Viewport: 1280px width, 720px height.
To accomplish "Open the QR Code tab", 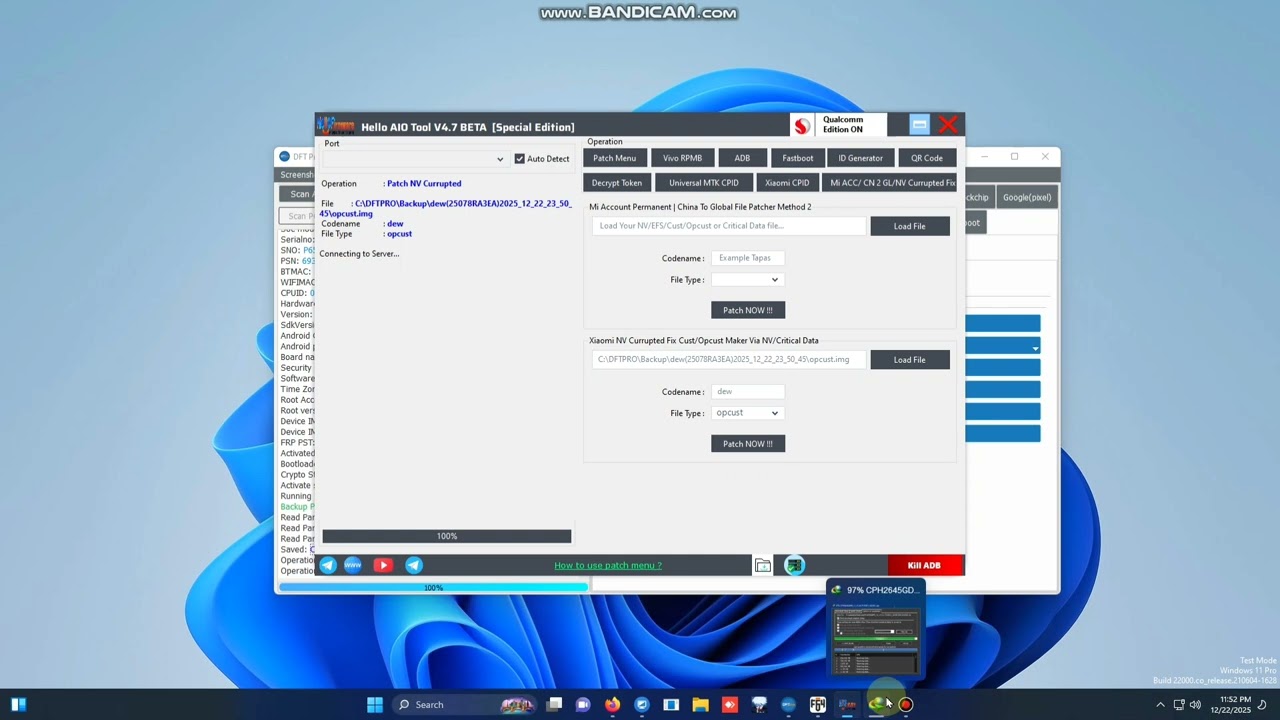I will click(927, 158).
